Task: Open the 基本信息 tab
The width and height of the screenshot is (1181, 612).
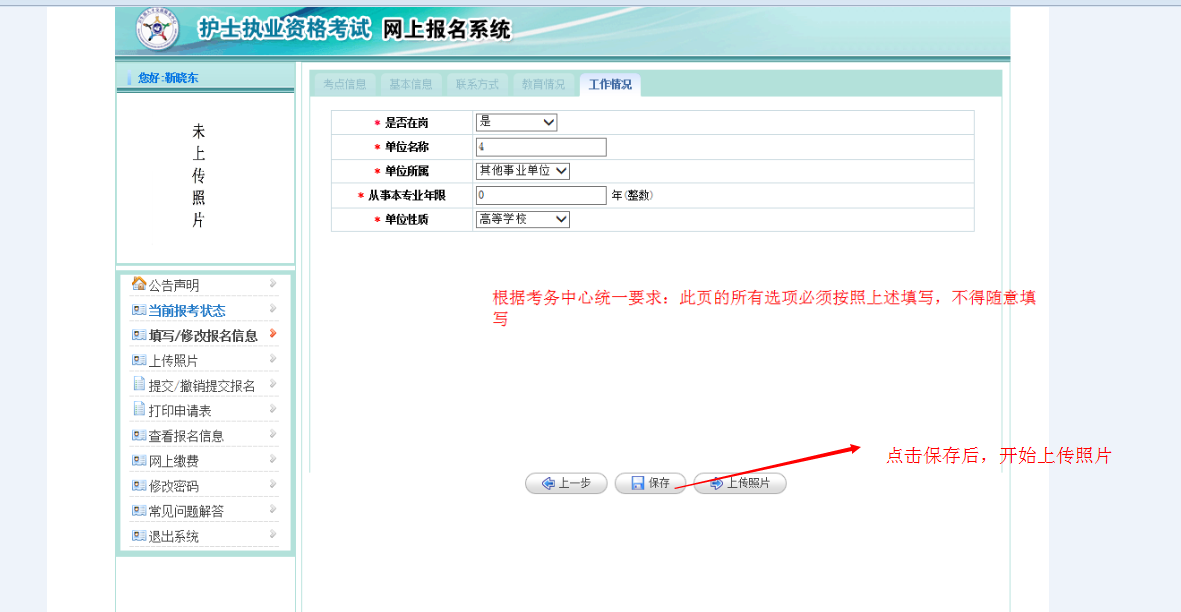Action: click(x=410, y=84)
